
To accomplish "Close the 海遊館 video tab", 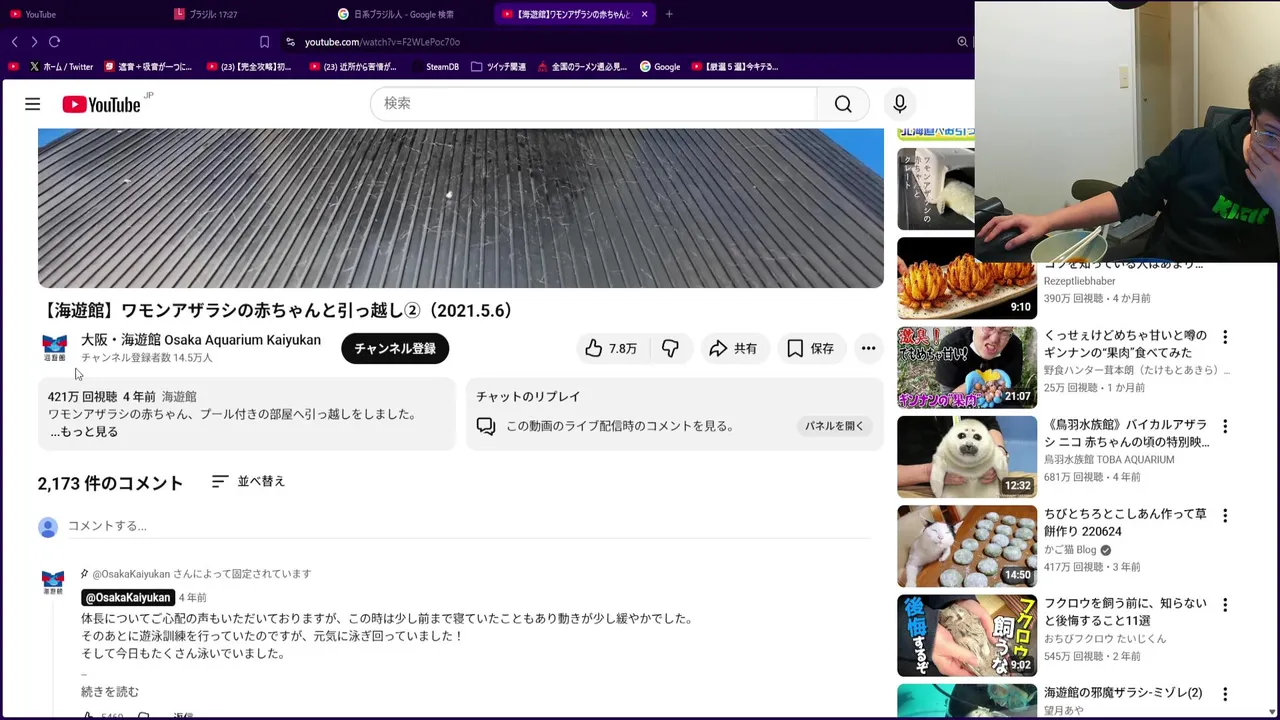I will pyautogui.click(x=644, y=14).
